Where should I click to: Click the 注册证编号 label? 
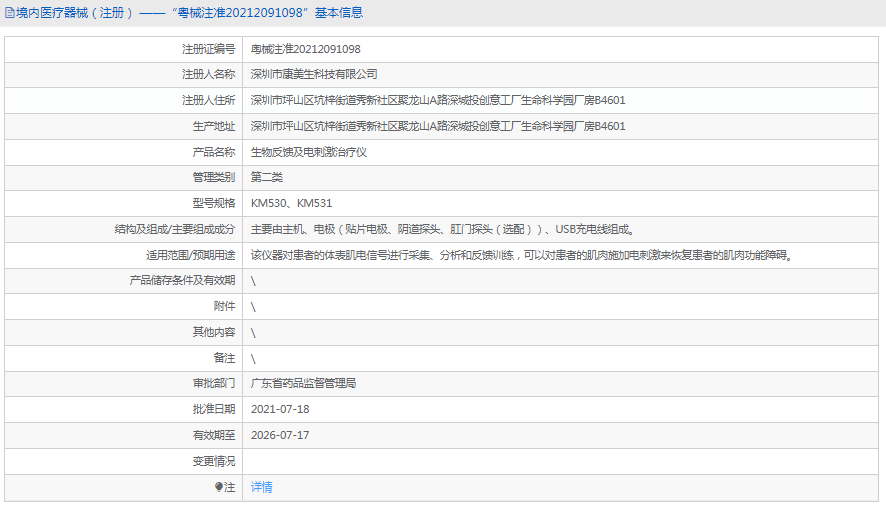[x=209, y=49]
